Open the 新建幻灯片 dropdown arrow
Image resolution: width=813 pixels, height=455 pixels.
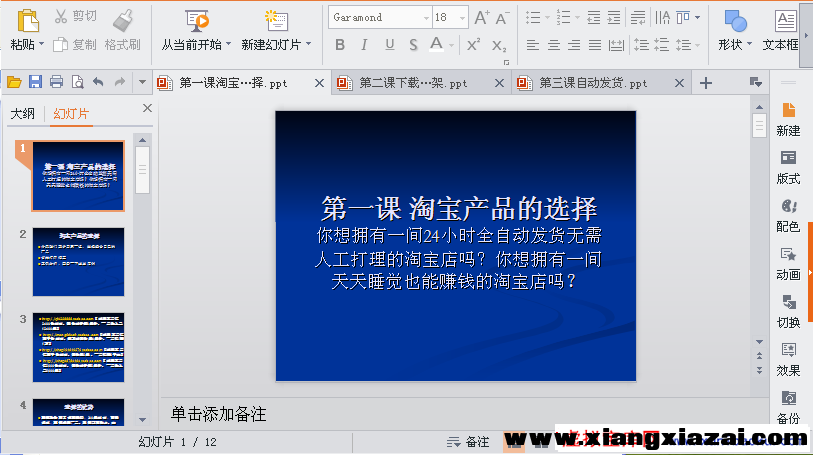309,44
